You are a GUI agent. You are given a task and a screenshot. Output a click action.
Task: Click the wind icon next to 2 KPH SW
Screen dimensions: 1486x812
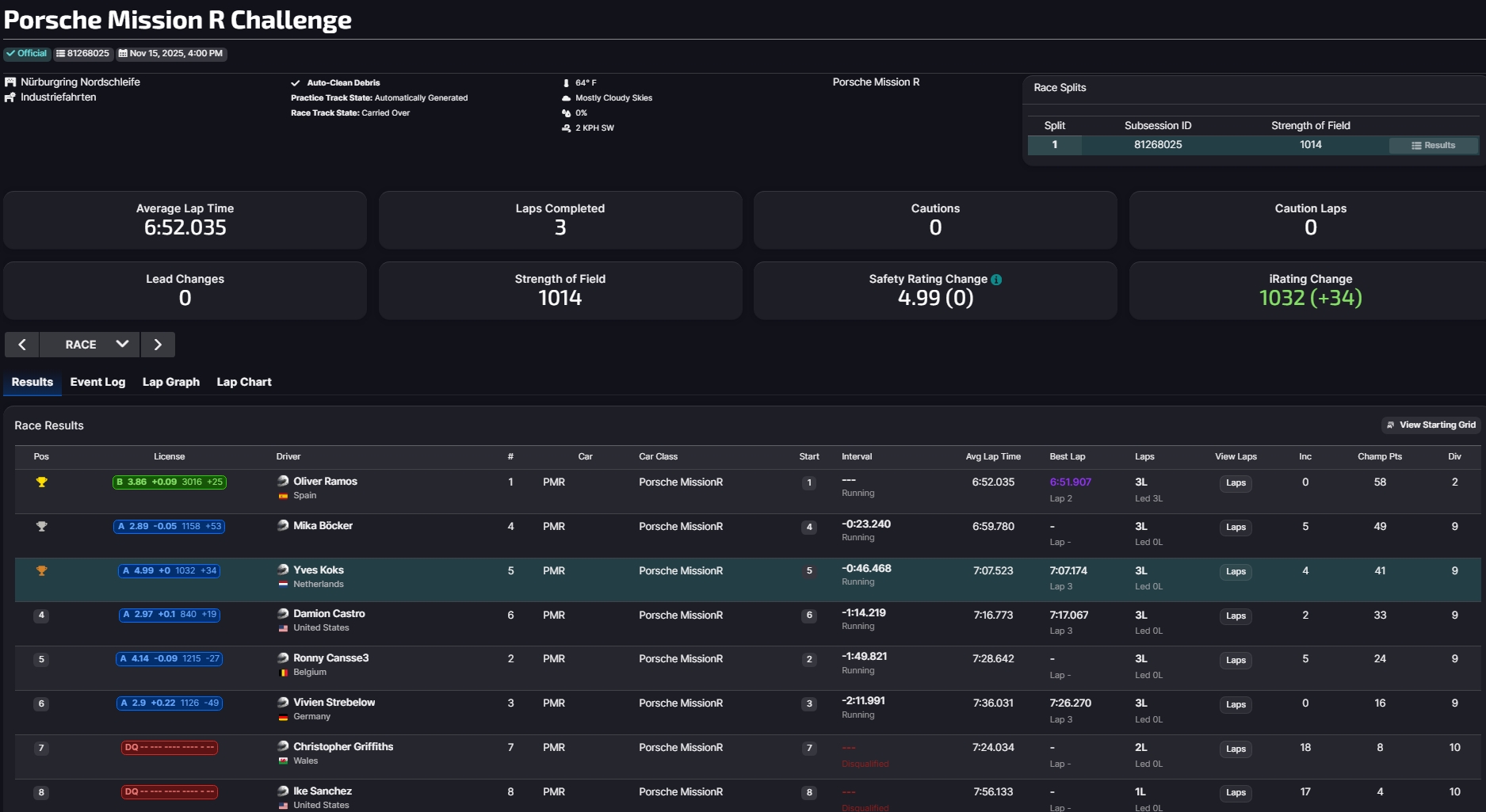point(564,128)
